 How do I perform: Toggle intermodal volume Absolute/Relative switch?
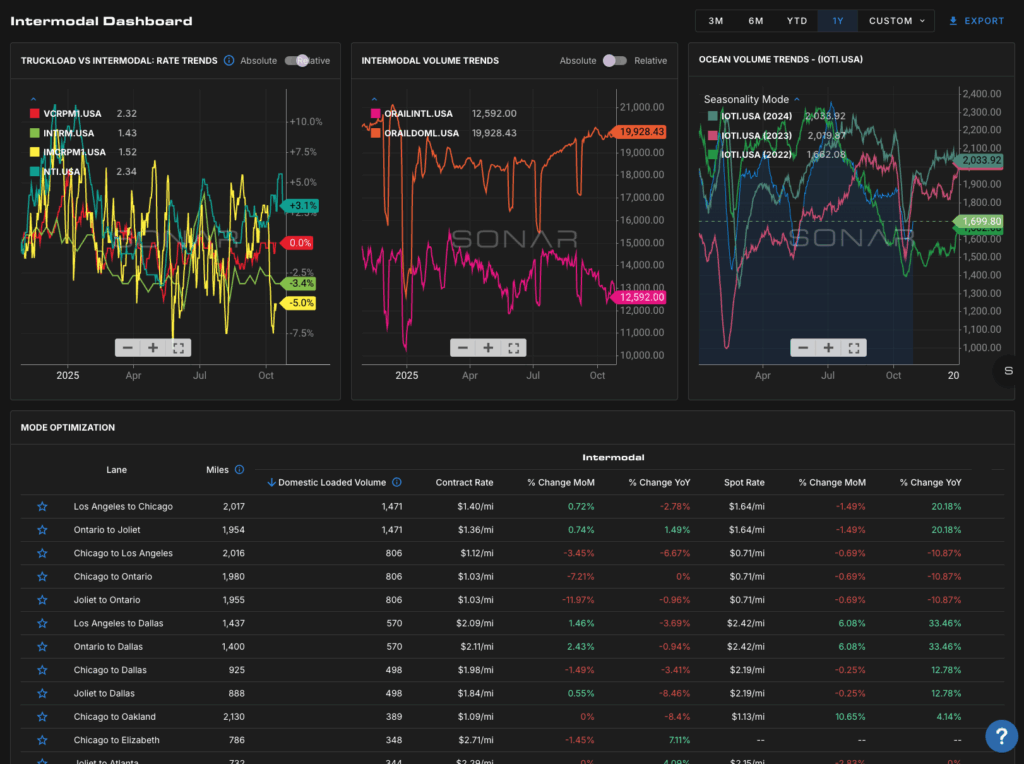point(614,61)
